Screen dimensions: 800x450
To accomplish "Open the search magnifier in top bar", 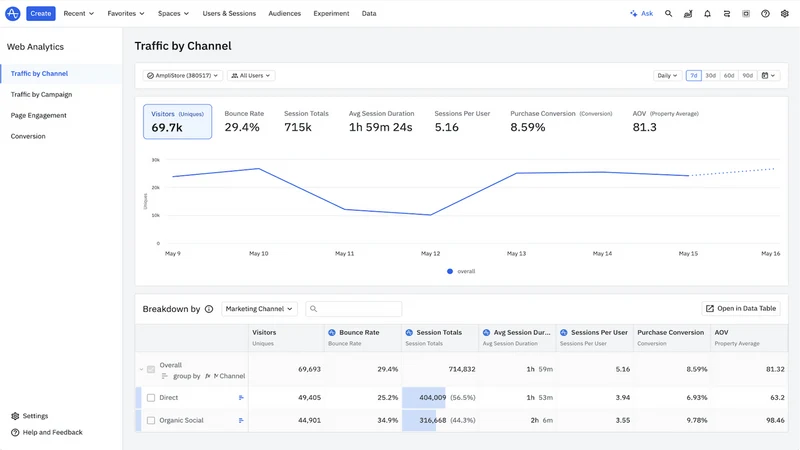I will click(x=668, y=14).
